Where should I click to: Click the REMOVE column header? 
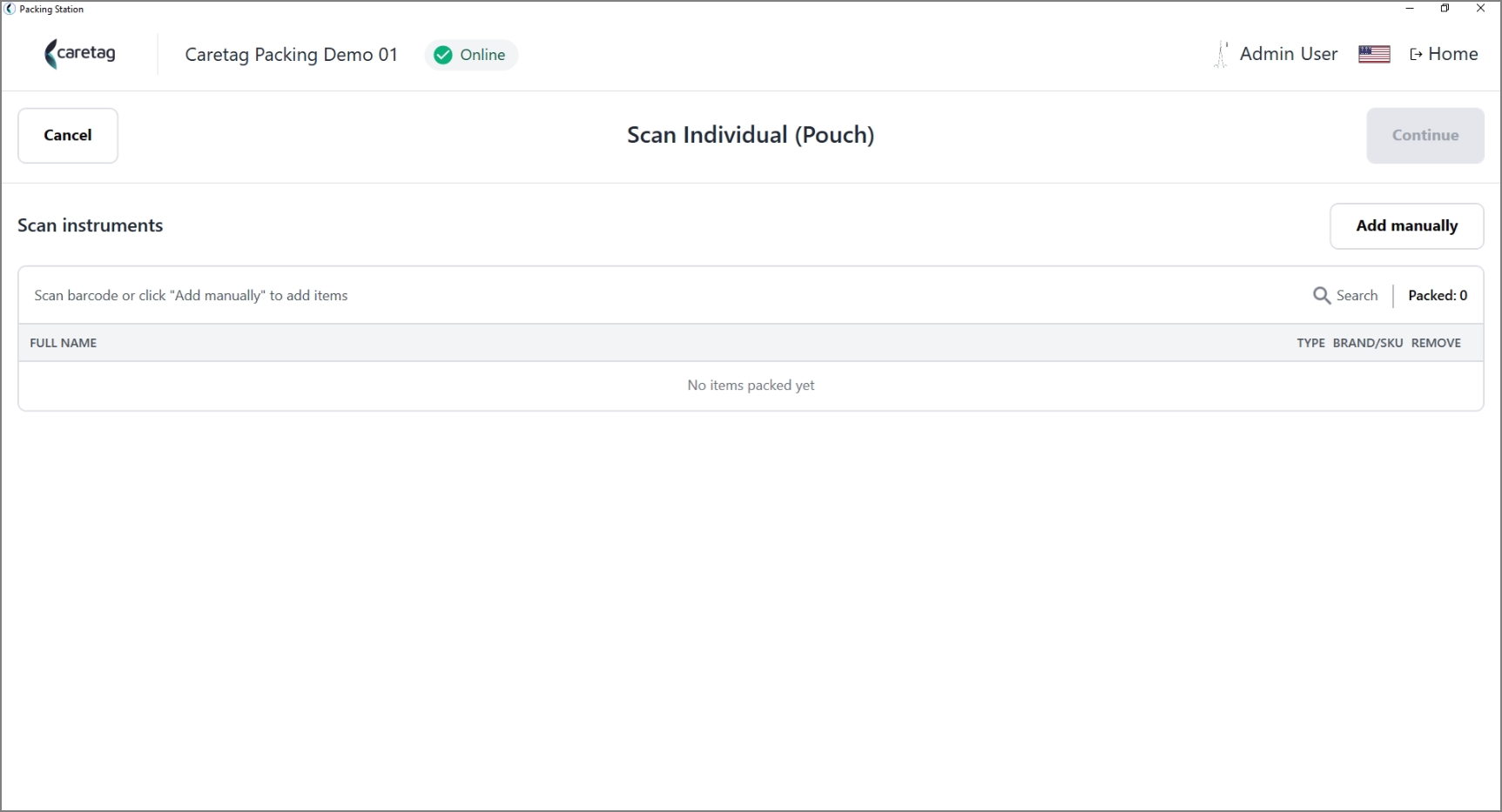pyautogui.click(x=1436, y=343)
